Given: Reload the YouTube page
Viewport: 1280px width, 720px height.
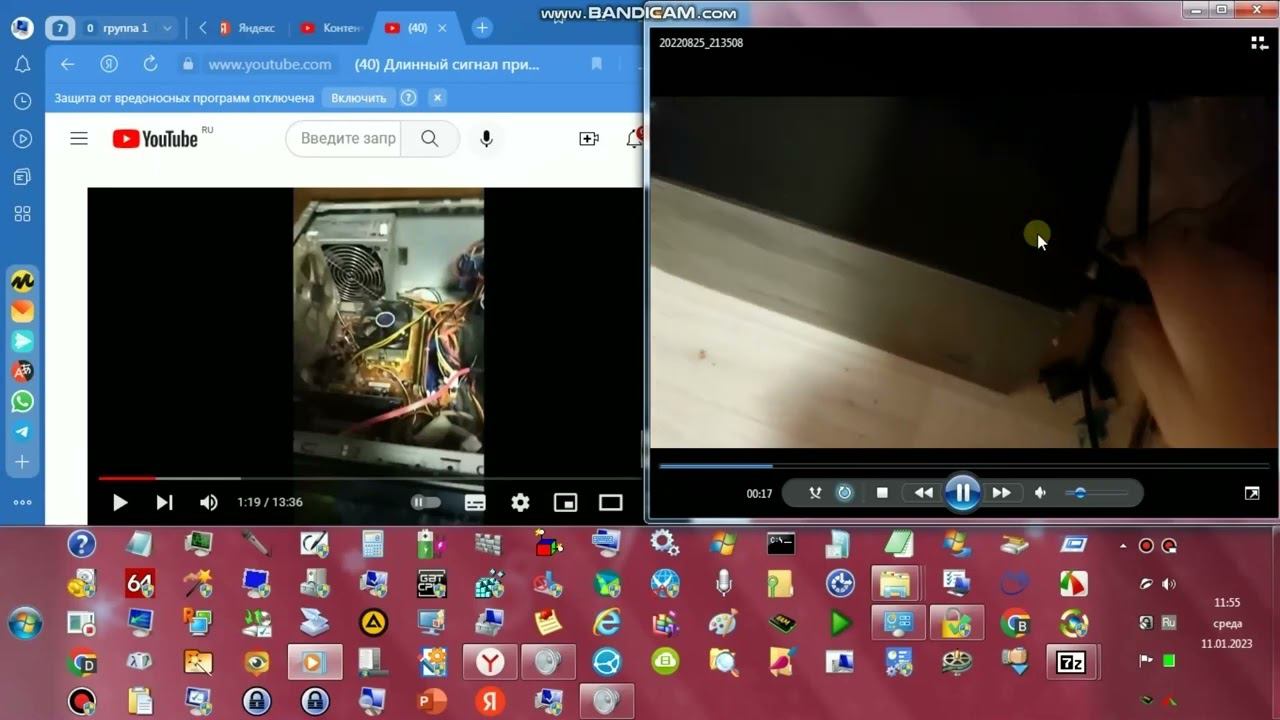Looking at the screenshot, I should point(150,64).
